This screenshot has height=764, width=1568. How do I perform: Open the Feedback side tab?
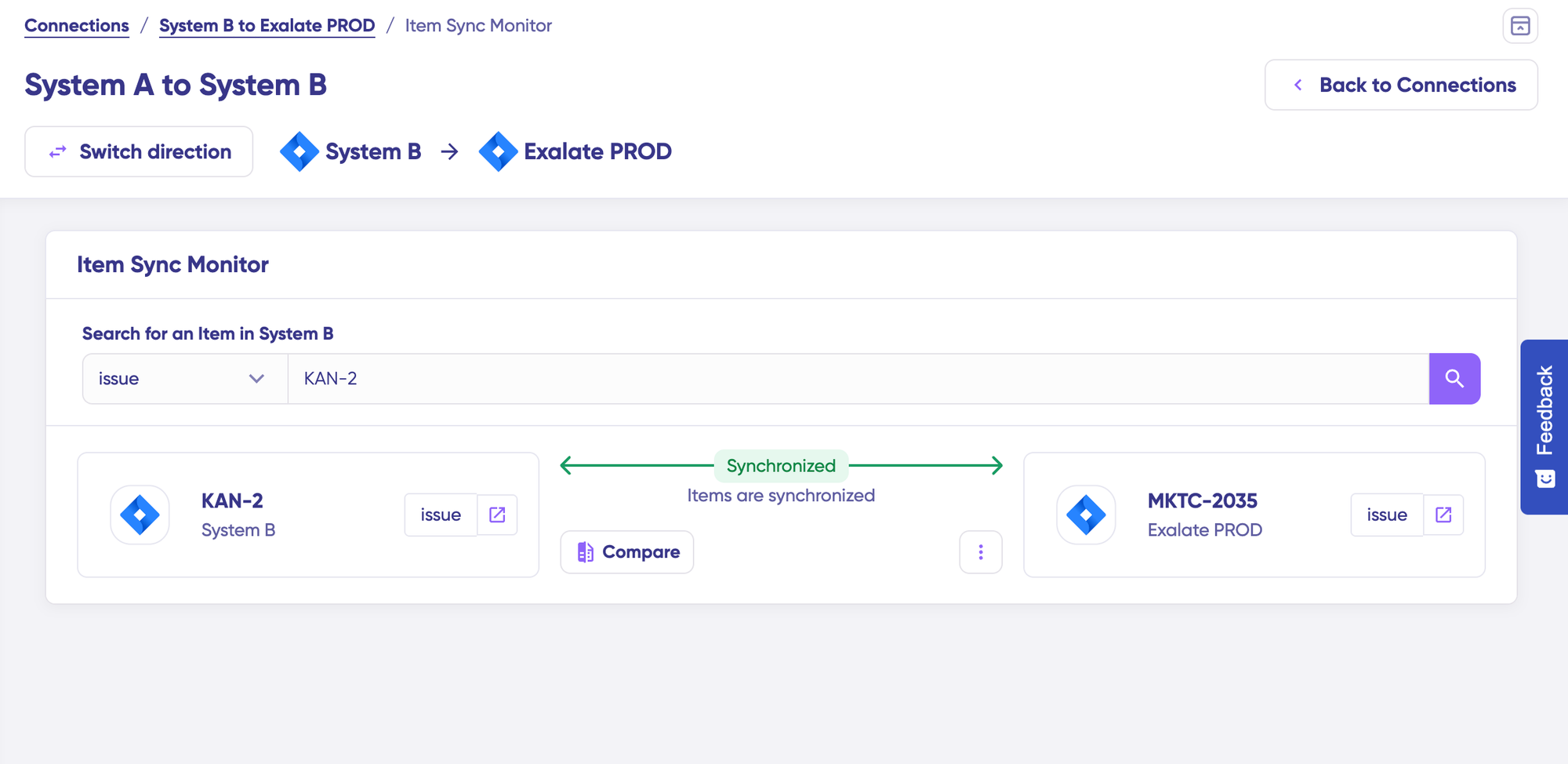pyautogui.click(x=1544, y=427)
